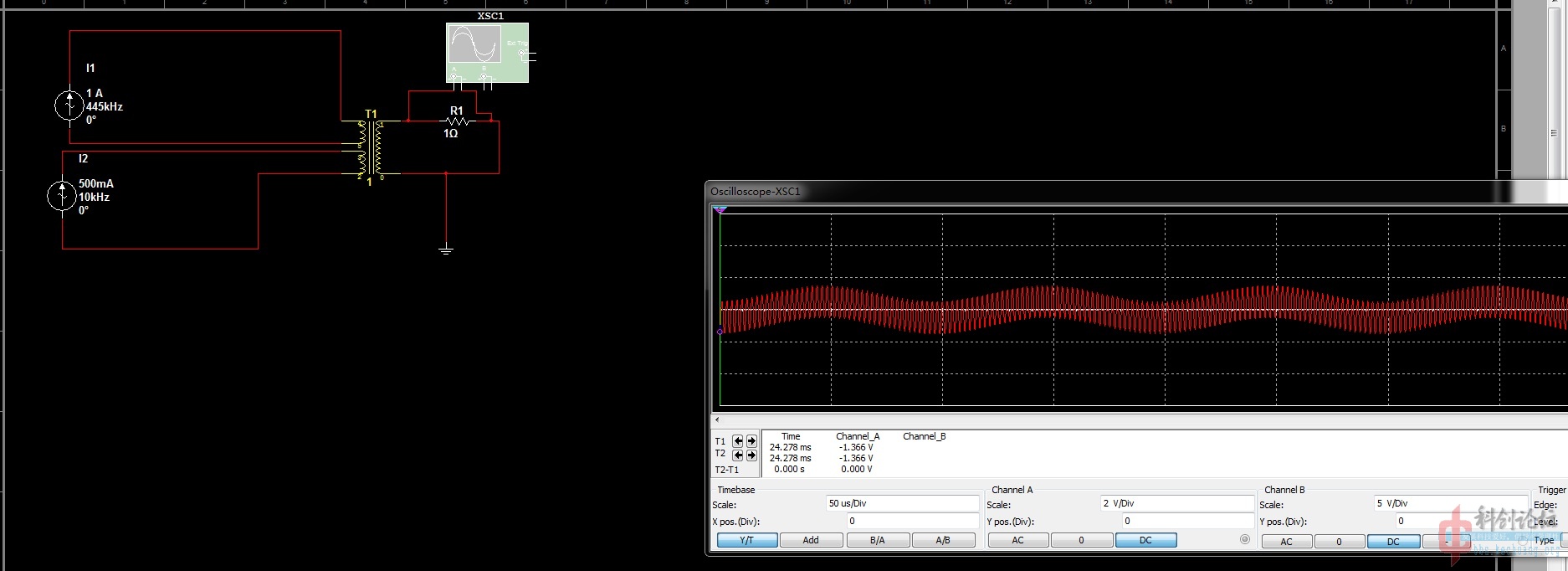The image size is (1568, 571).
Task: Edit Channel A Y pos. (Div) field
Action: coord(1188,521)
